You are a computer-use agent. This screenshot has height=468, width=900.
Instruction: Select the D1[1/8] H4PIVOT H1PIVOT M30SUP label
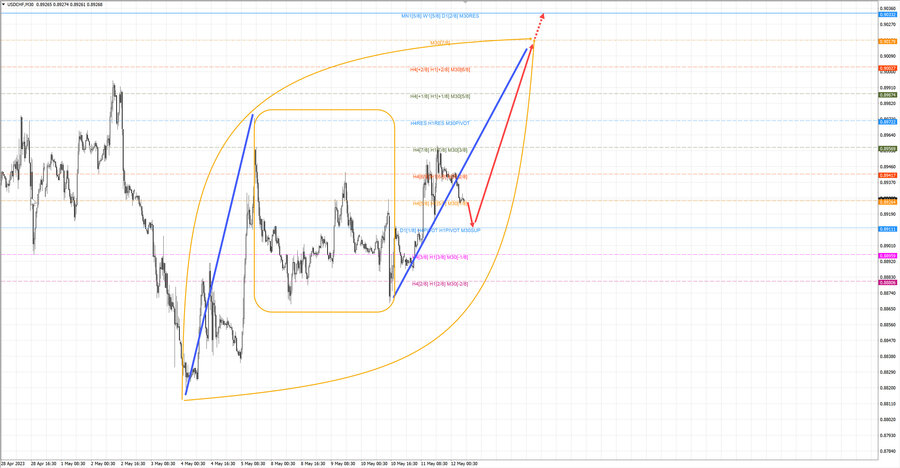coord(440,230)
